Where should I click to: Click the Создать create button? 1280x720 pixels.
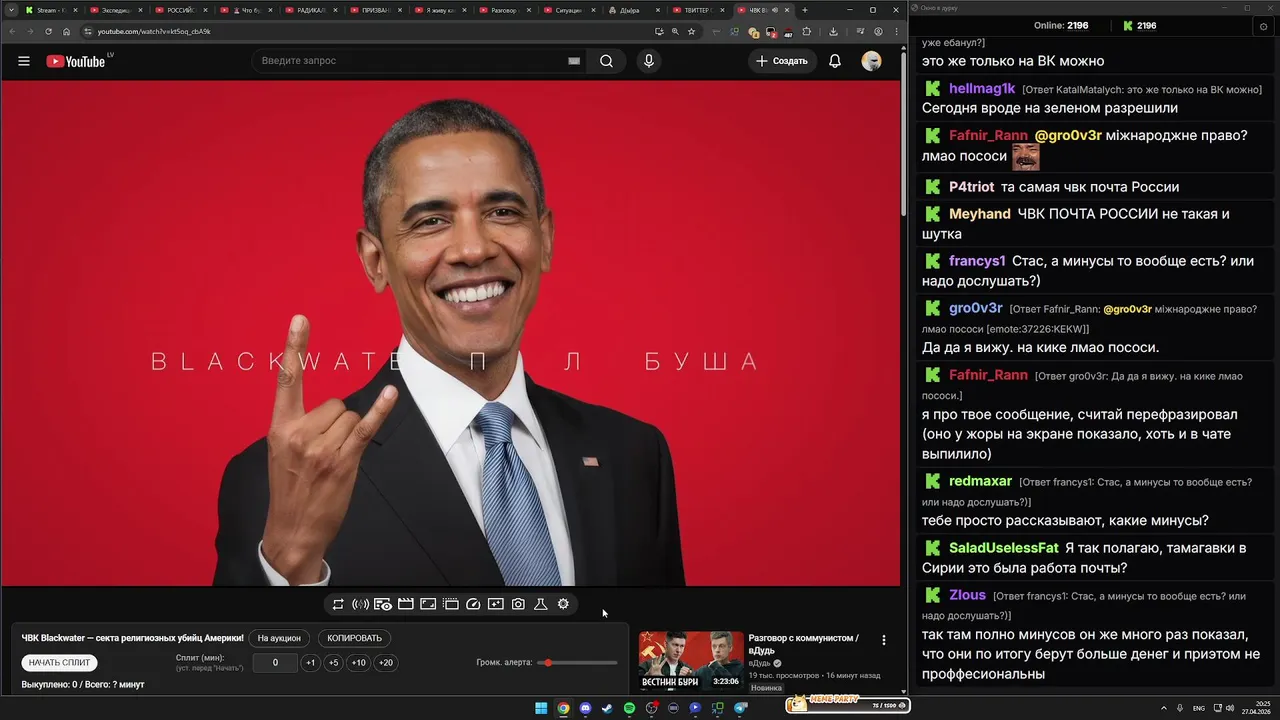click(782, 61)
